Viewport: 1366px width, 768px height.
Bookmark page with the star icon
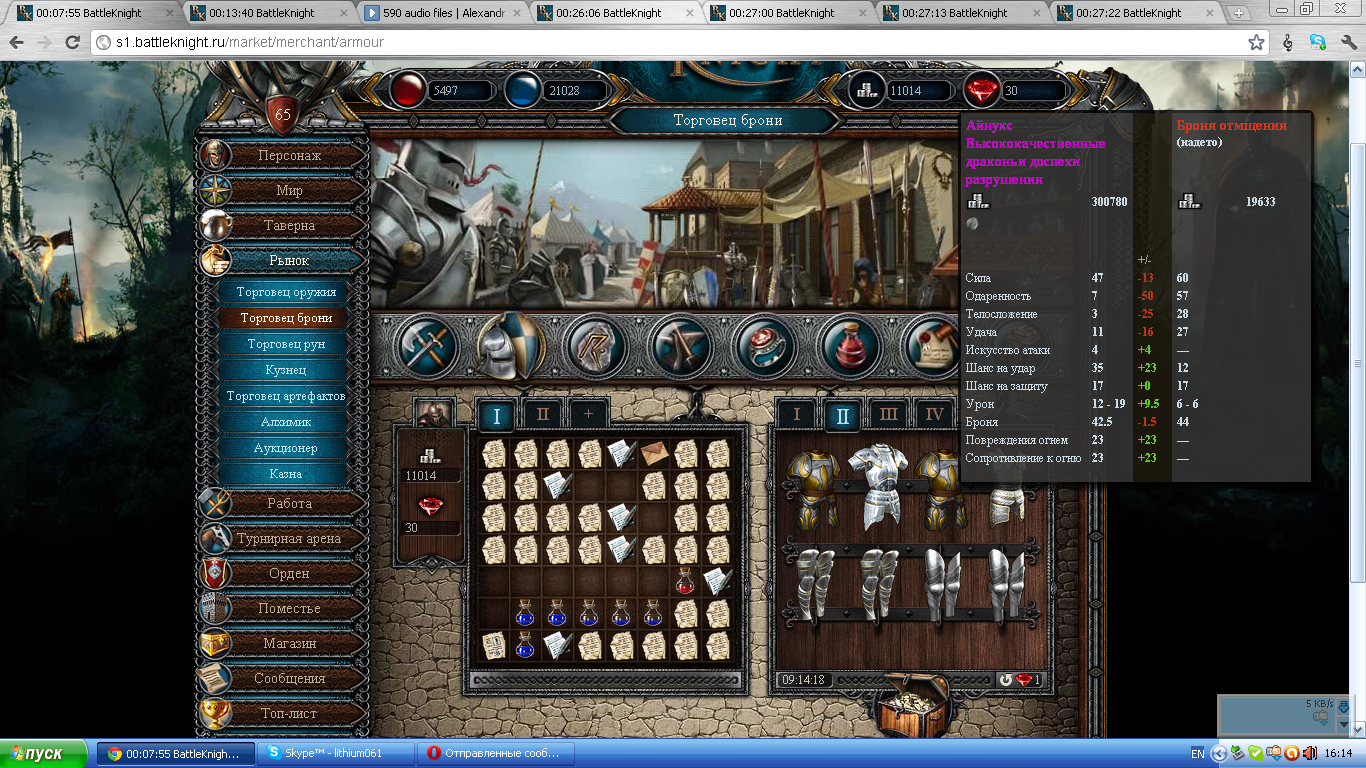point(1257,43)
